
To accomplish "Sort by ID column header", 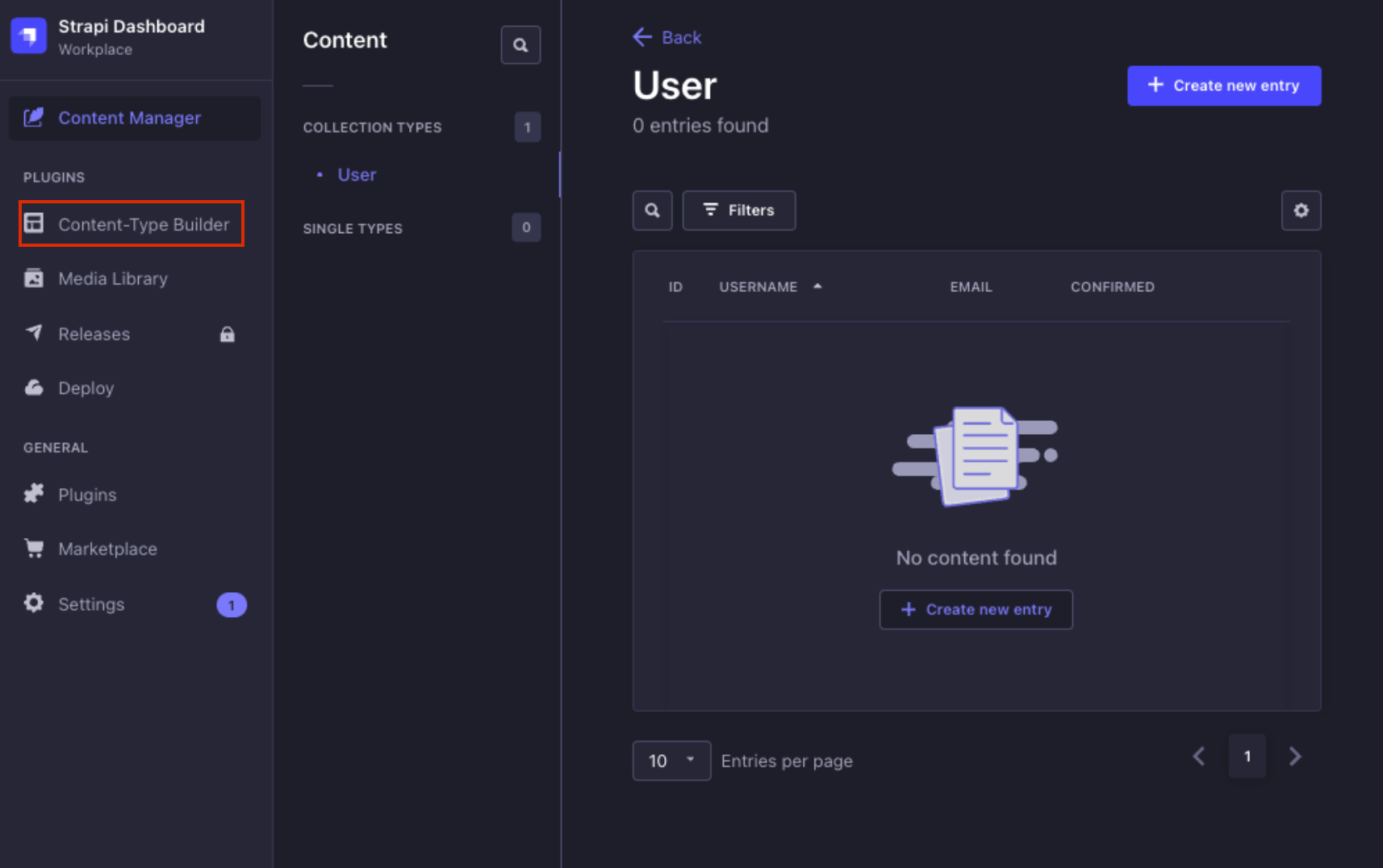I will tap(675, 287).
